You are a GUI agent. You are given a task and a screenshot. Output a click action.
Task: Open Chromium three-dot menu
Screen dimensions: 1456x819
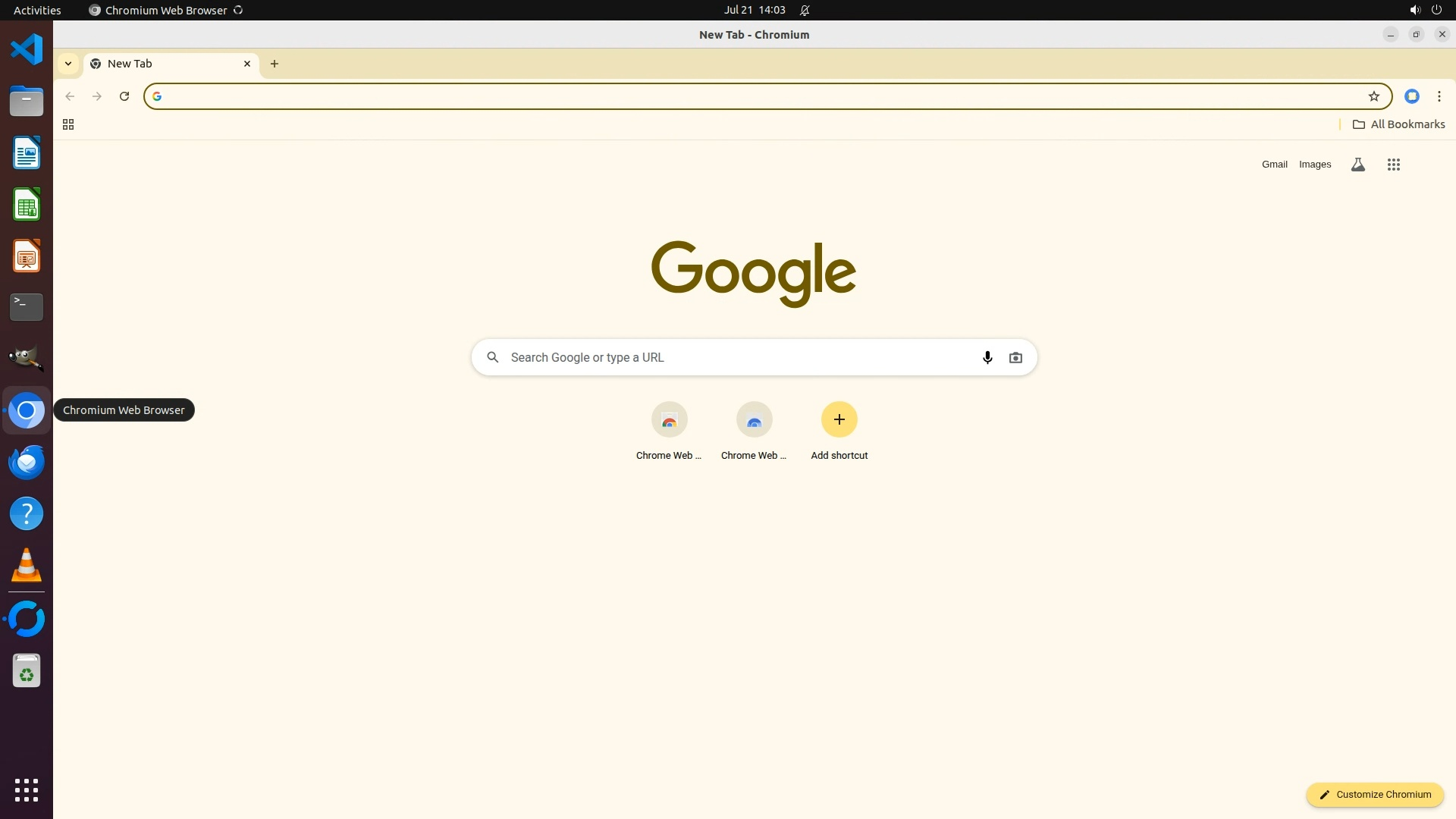click(1439, 96)
